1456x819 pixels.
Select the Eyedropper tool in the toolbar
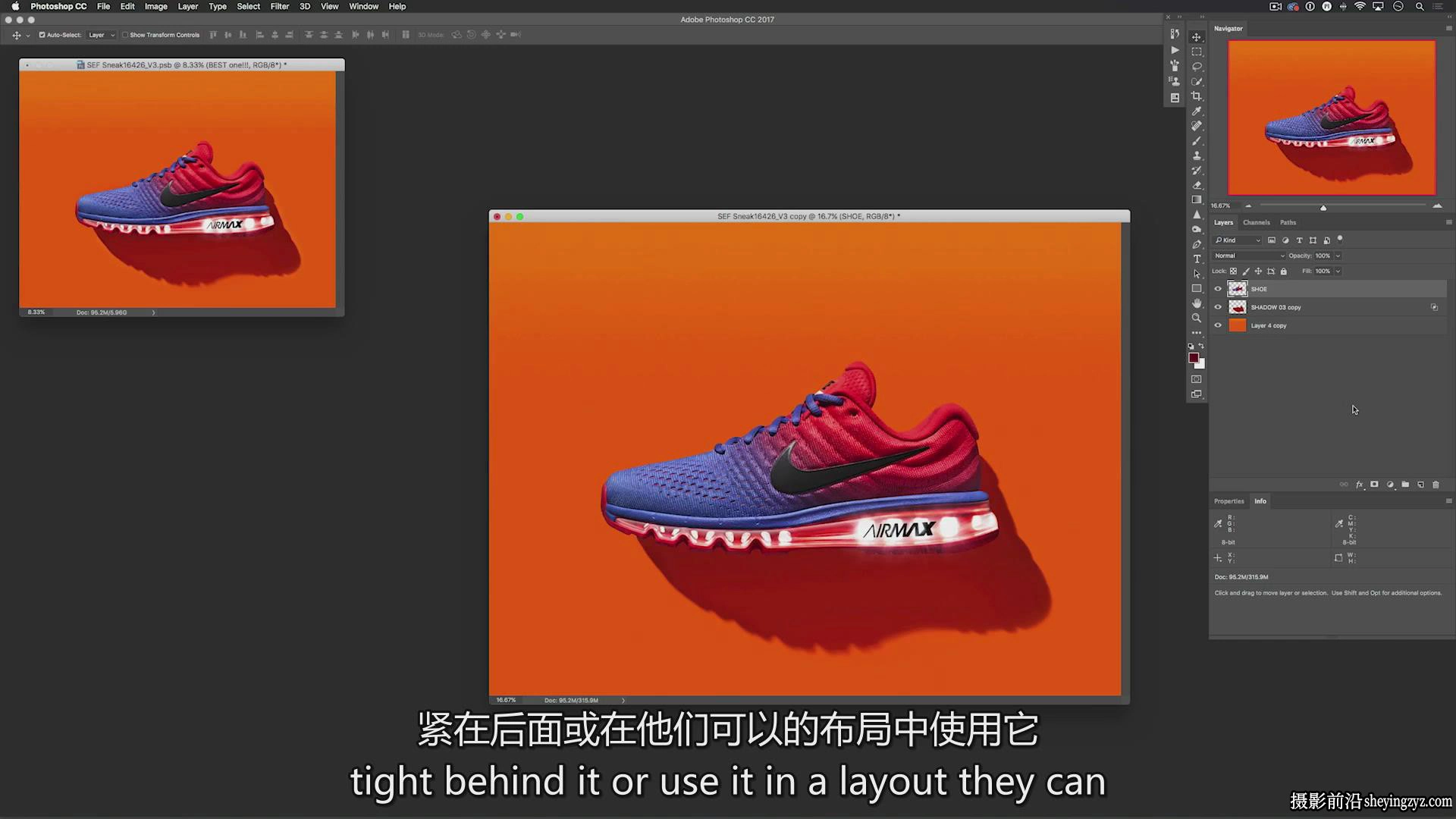[x=1197, y=111]
